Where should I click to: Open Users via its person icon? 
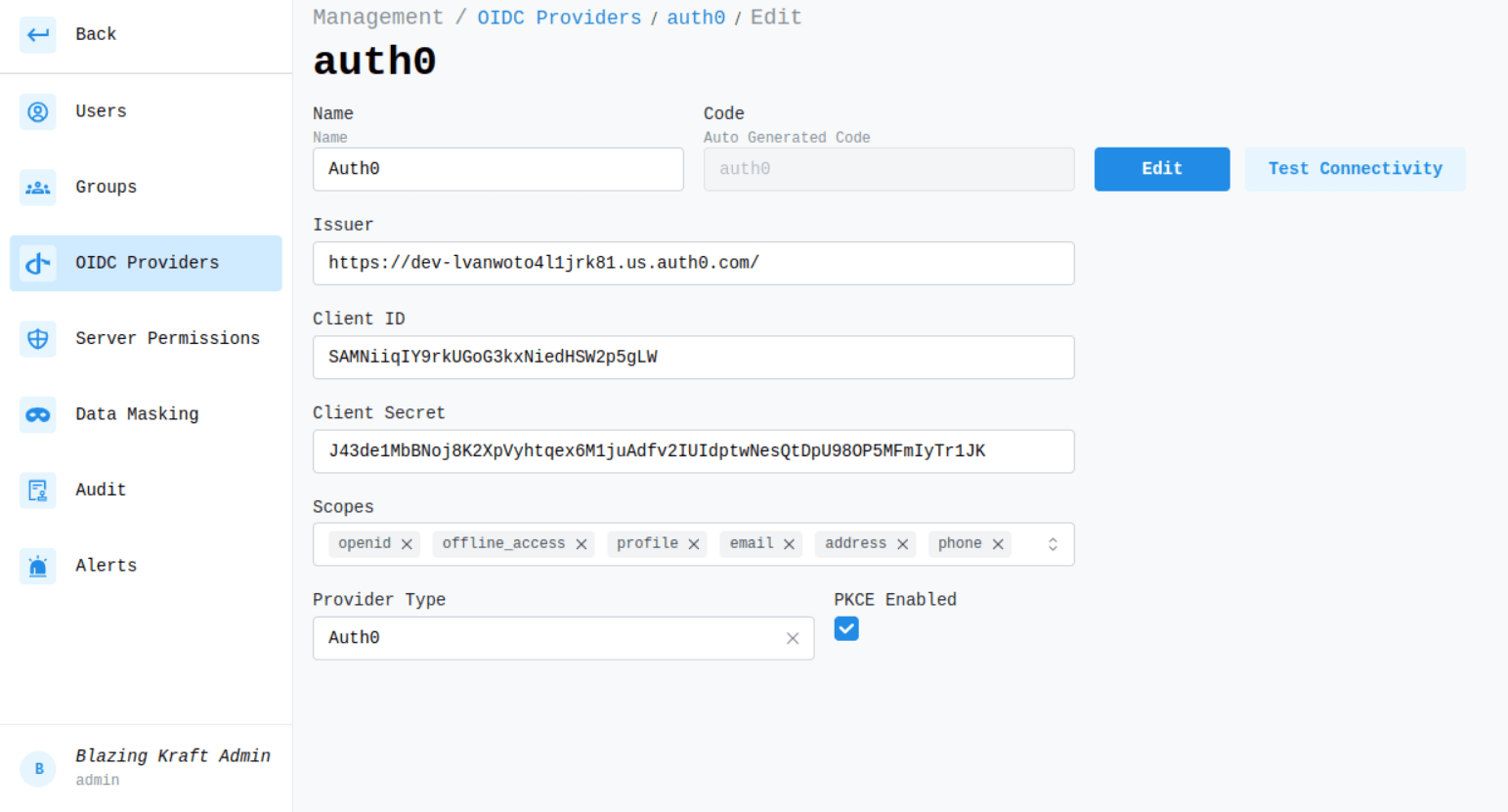38,111
